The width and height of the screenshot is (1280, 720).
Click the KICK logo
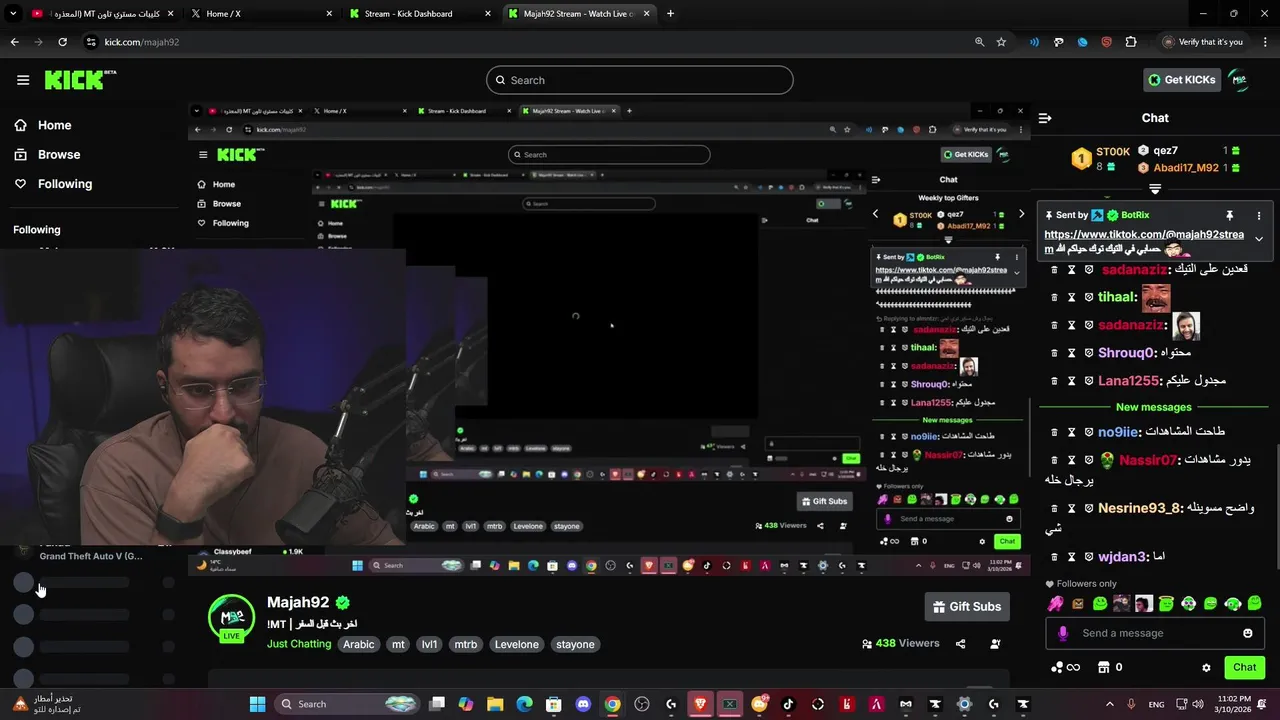coord(80,80)
